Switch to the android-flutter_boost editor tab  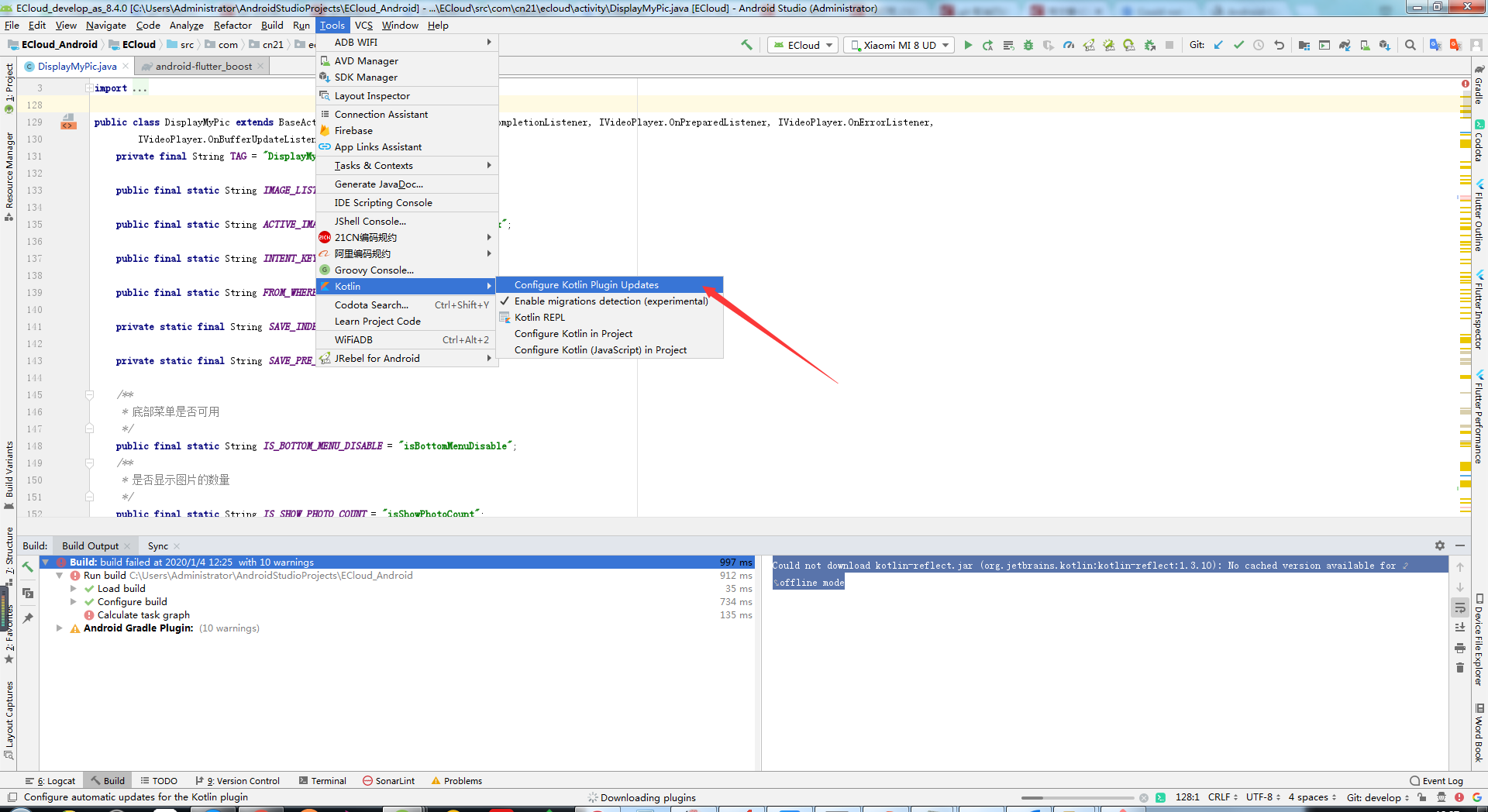click(203, 67)
